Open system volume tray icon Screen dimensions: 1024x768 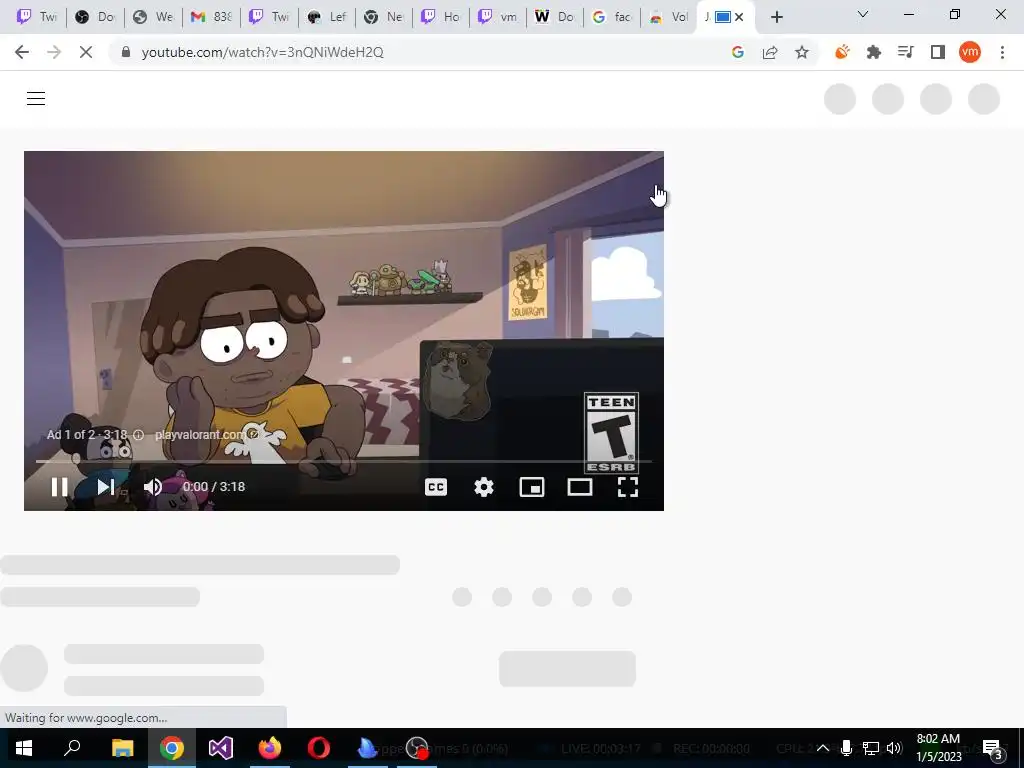(x=894, y=748)
